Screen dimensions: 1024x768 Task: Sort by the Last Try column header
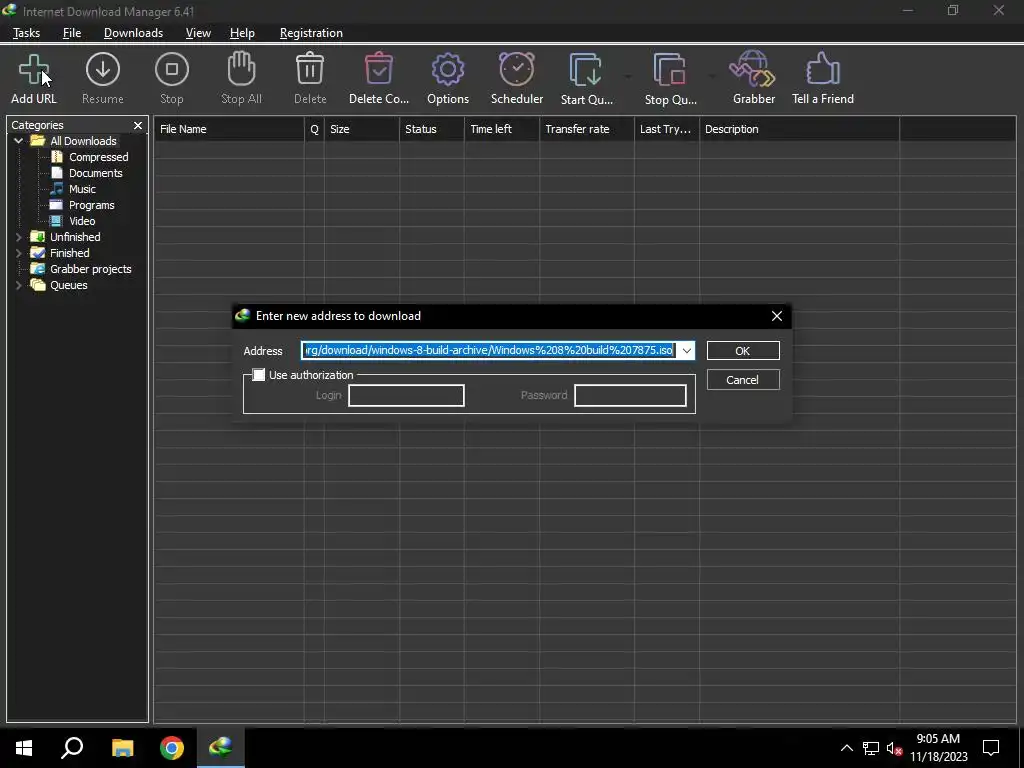click(x=666, y=129)
